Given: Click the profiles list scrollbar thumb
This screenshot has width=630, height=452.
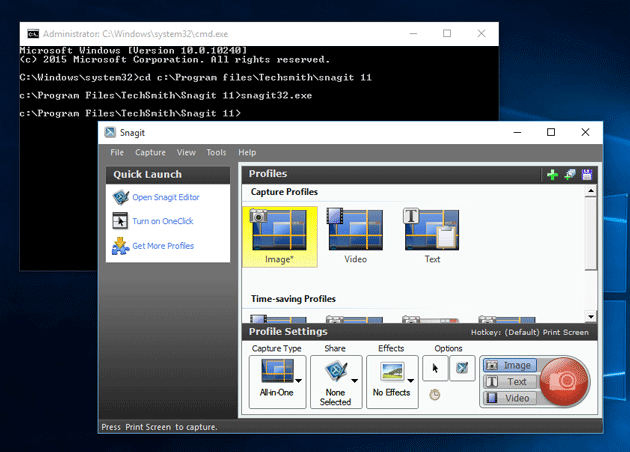Looking at the screenshot, I should tap(591, 233).
